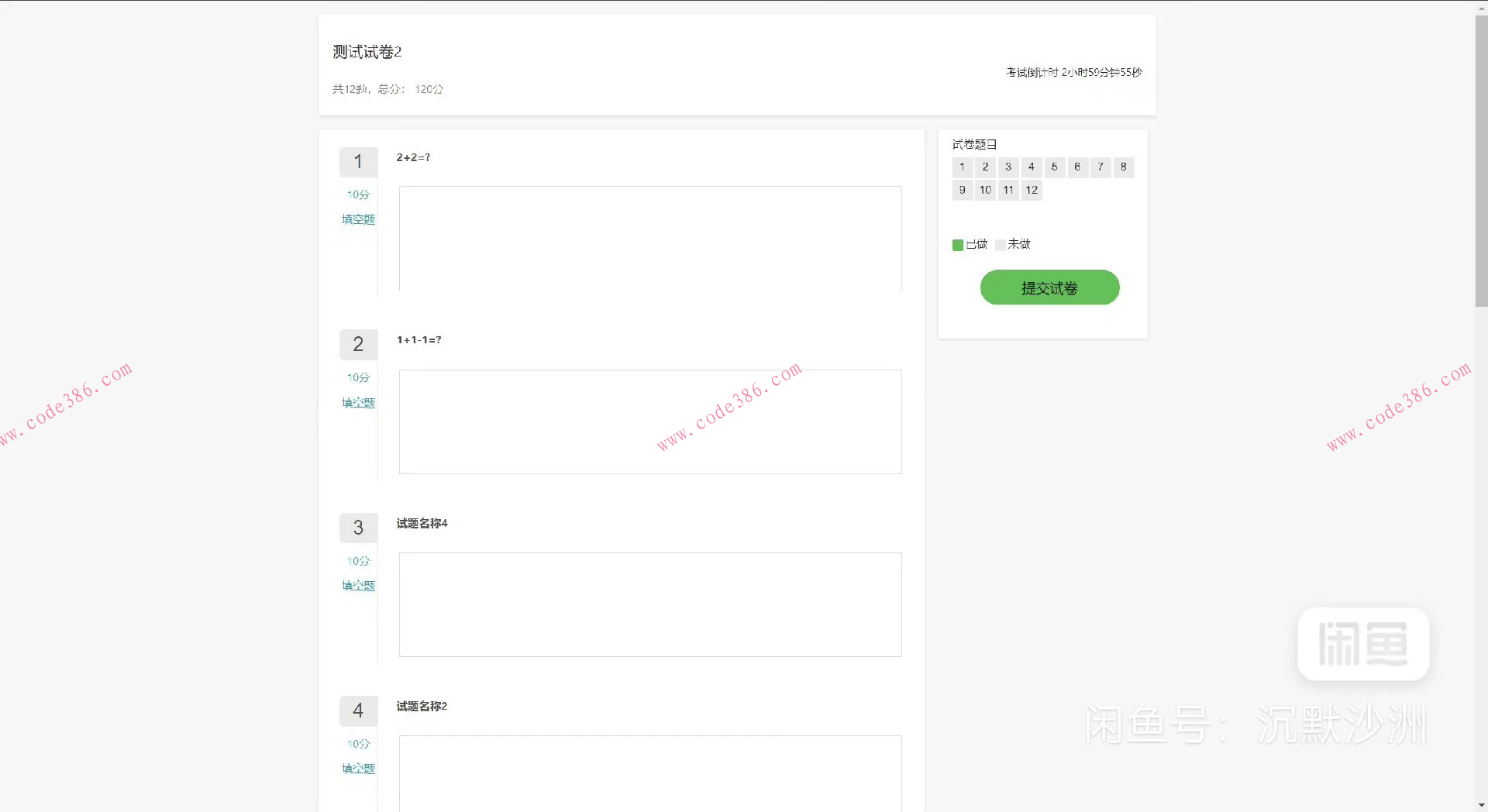The height and width of the screenshot is (812, 1488).
Task: Select question 3 in 试卷题目
Action: point(1007,167)
